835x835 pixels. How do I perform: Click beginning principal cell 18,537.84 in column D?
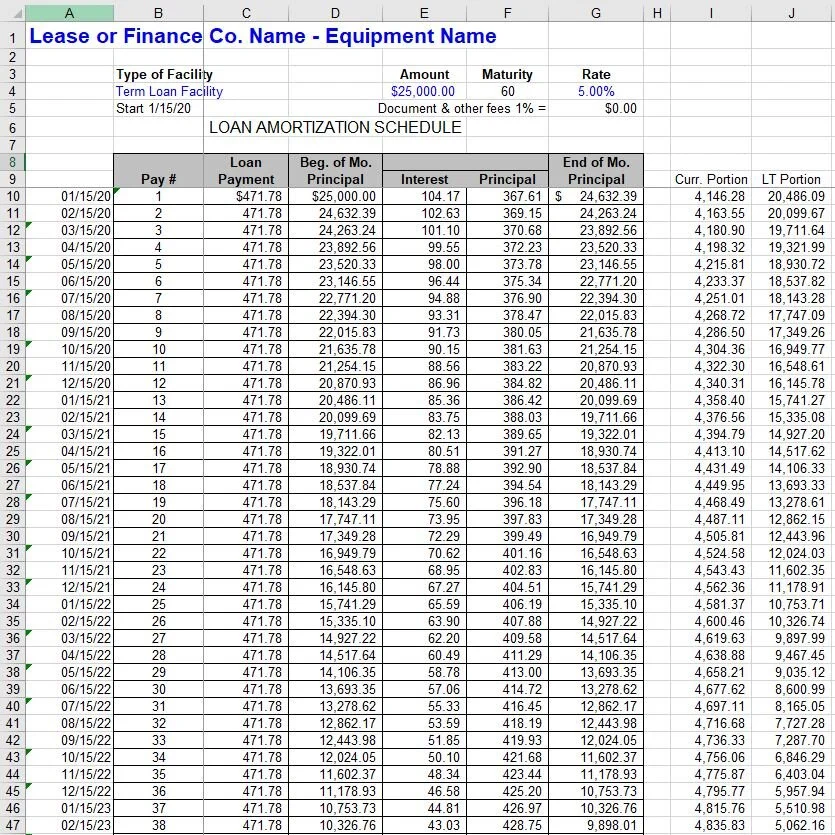(x=335, y=485)
